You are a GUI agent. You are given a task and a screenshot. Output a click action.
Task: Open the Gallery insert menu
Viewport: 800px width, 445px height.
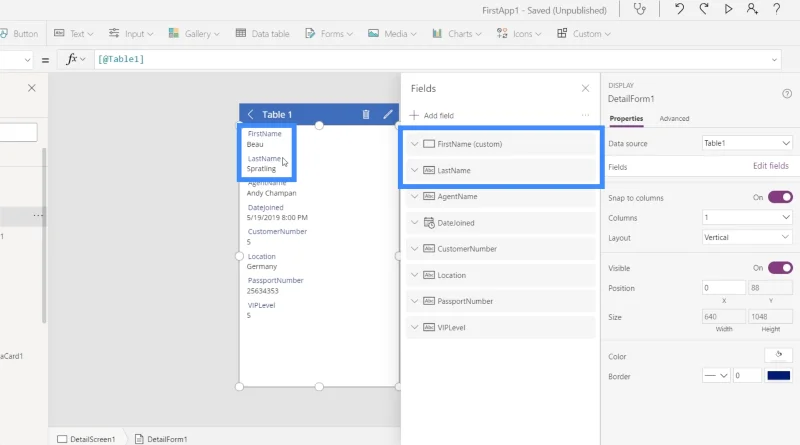pyautogui.click(x=194, y=34)
